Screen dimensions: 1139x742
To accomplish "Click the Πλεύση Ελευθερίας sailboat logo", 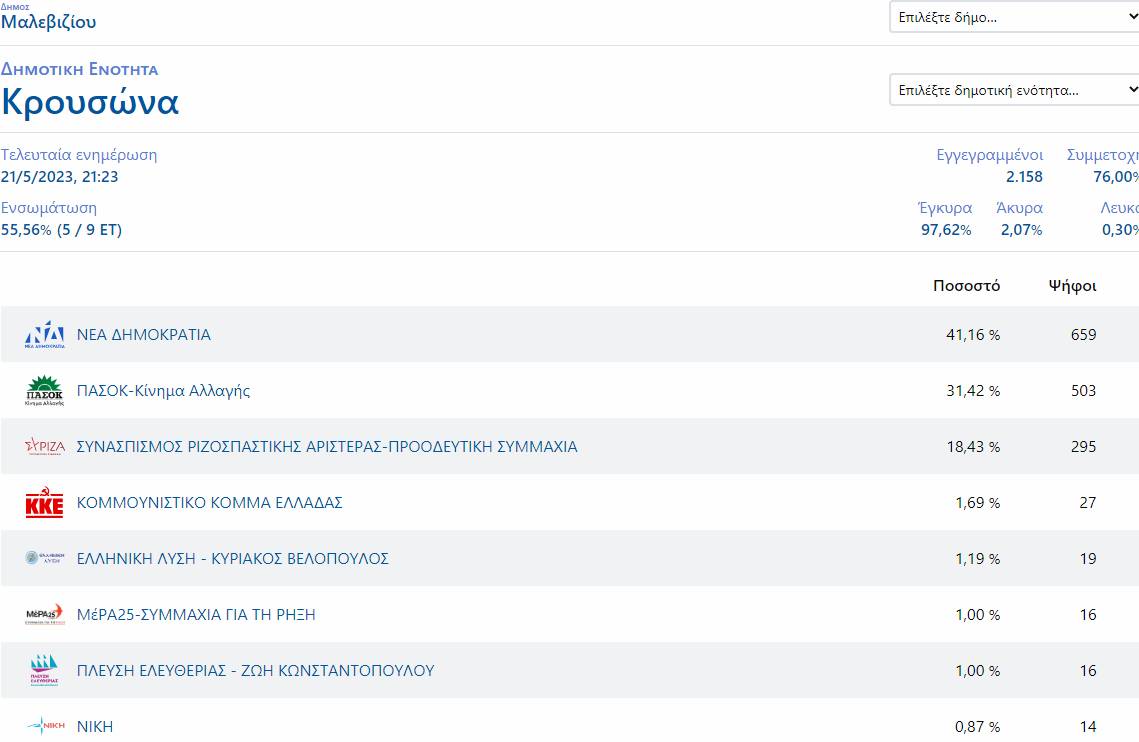I will pos(44,670).
